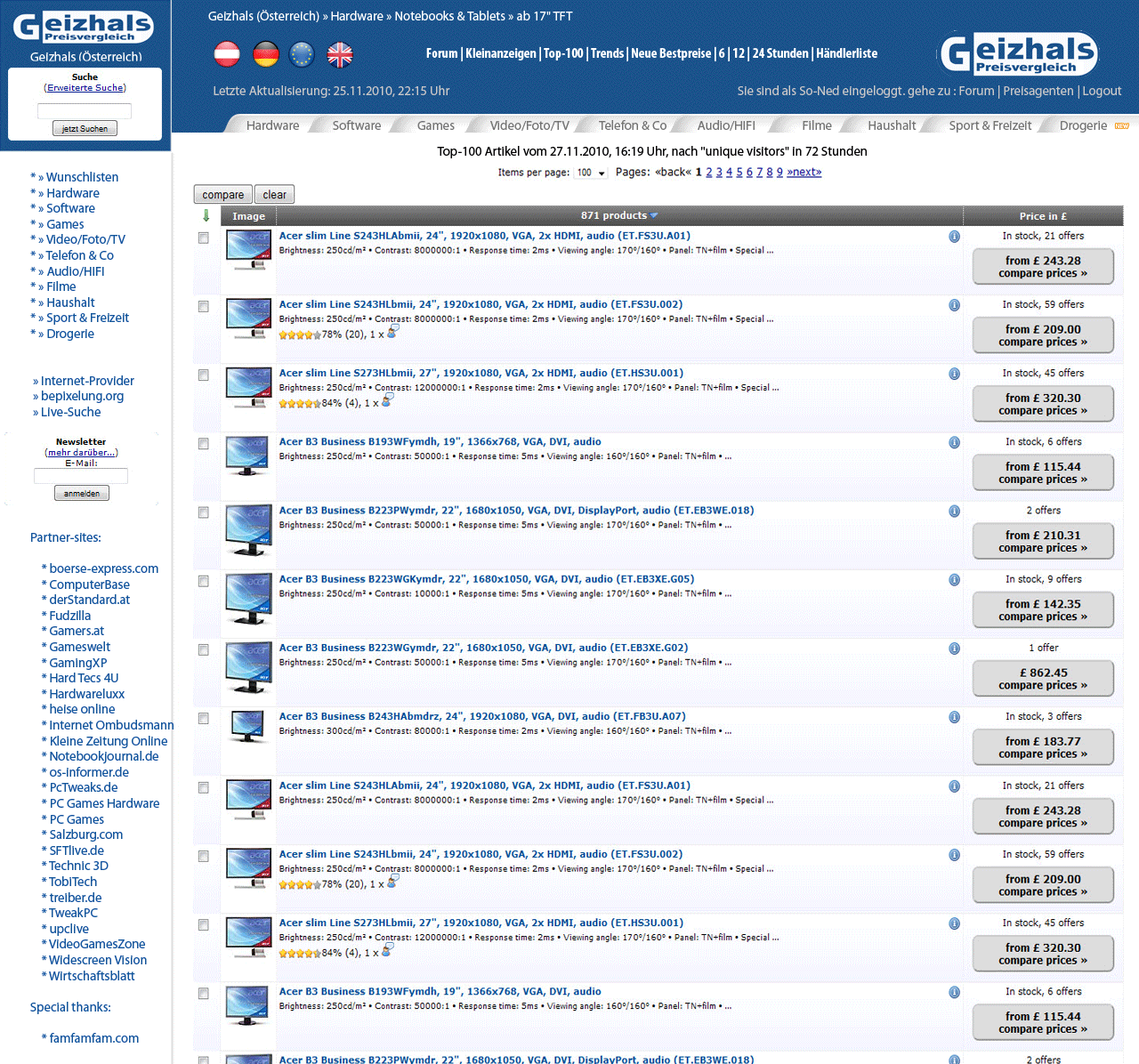Tick checkbox for Acer B223PWymdr ET.EB3WE.018 row
Screen dimensions: 1139x1064
pyautogui.click(x=204, y=512)
